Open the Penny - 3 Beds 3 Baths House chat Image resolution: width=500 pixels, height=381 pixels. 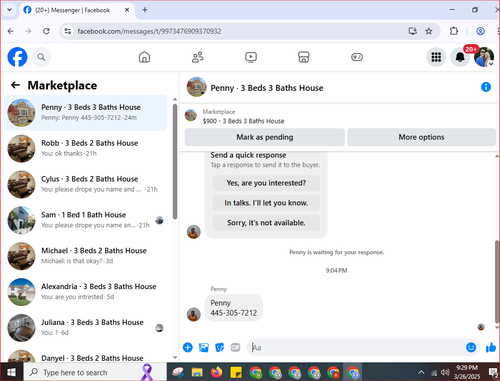[x=86, y=113]
